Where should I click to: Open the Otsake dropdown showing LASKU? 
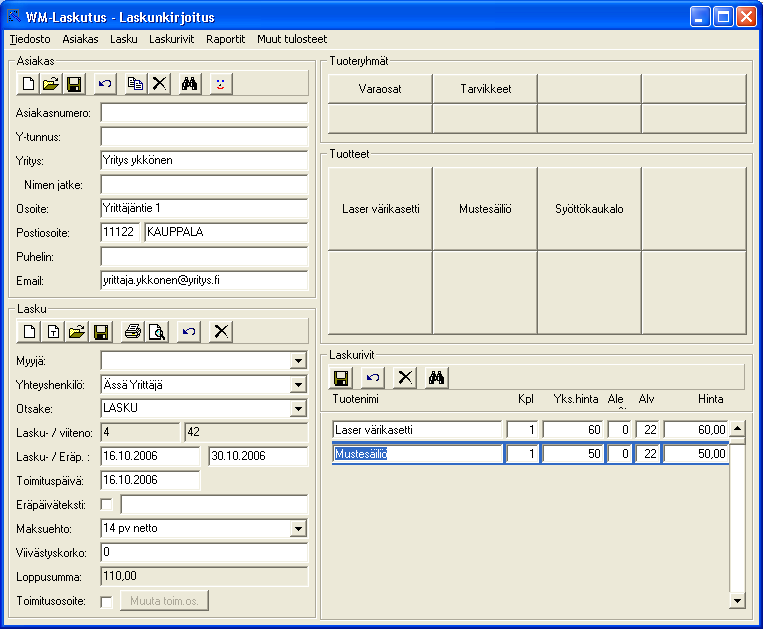tap(298, 409)
